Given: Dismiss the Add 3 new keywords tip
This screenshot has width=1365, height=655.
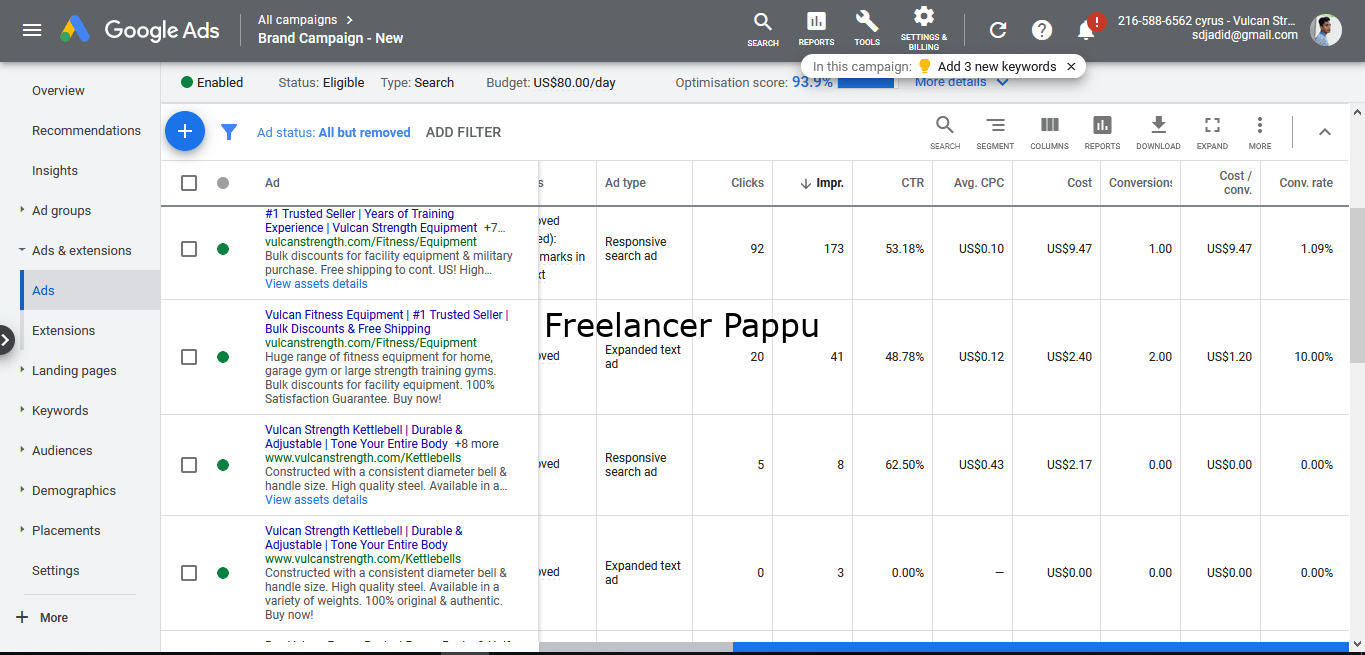Looking at the screenshot, I should [1071, 67].
